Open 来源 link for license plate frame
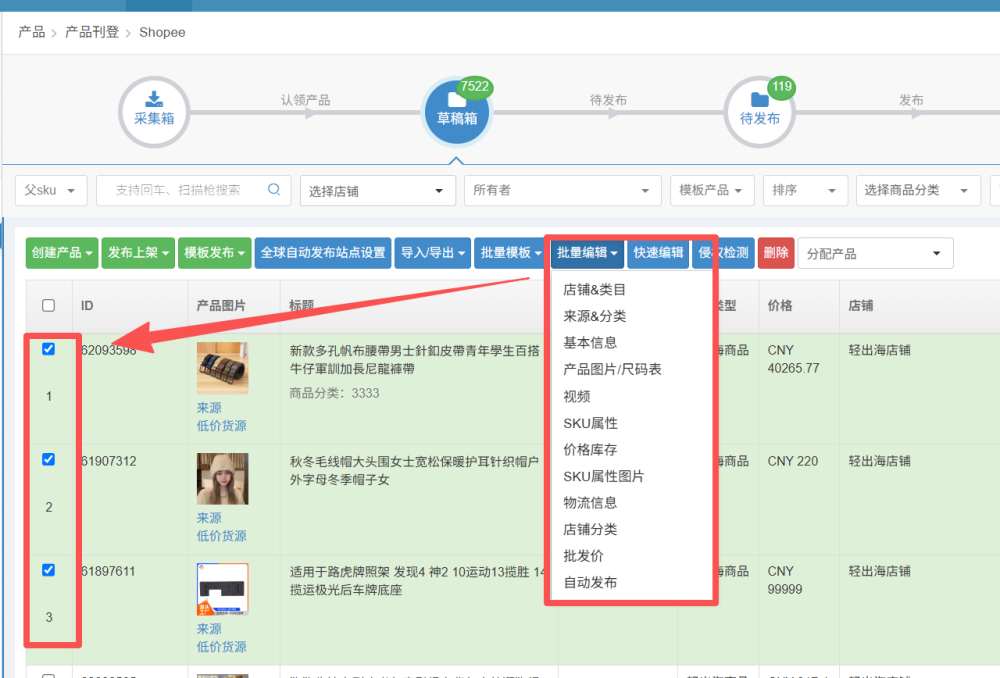Screen dimensions: 1000x678 pyautogui.click(x=209, y=629)
